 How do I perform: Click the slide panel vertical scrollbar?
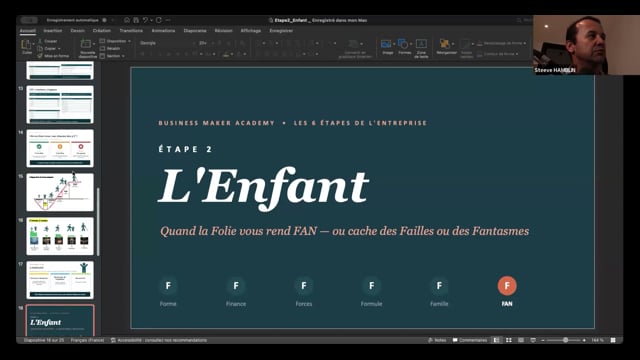tap(98, 222)
